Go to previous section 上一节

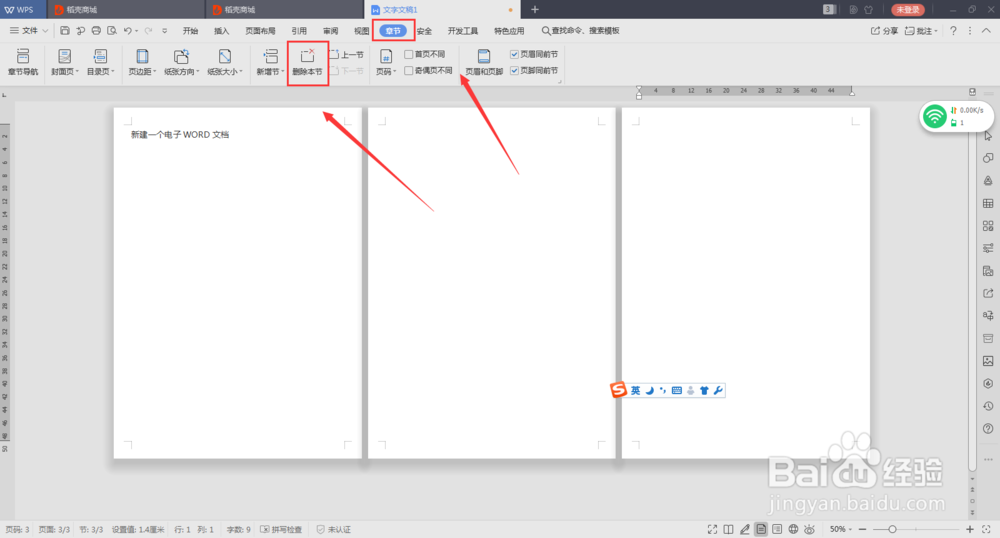[347, 55]
